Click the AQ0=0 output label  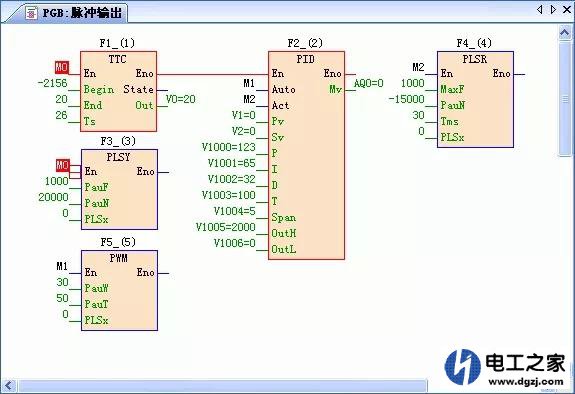[x=368, y=83]
